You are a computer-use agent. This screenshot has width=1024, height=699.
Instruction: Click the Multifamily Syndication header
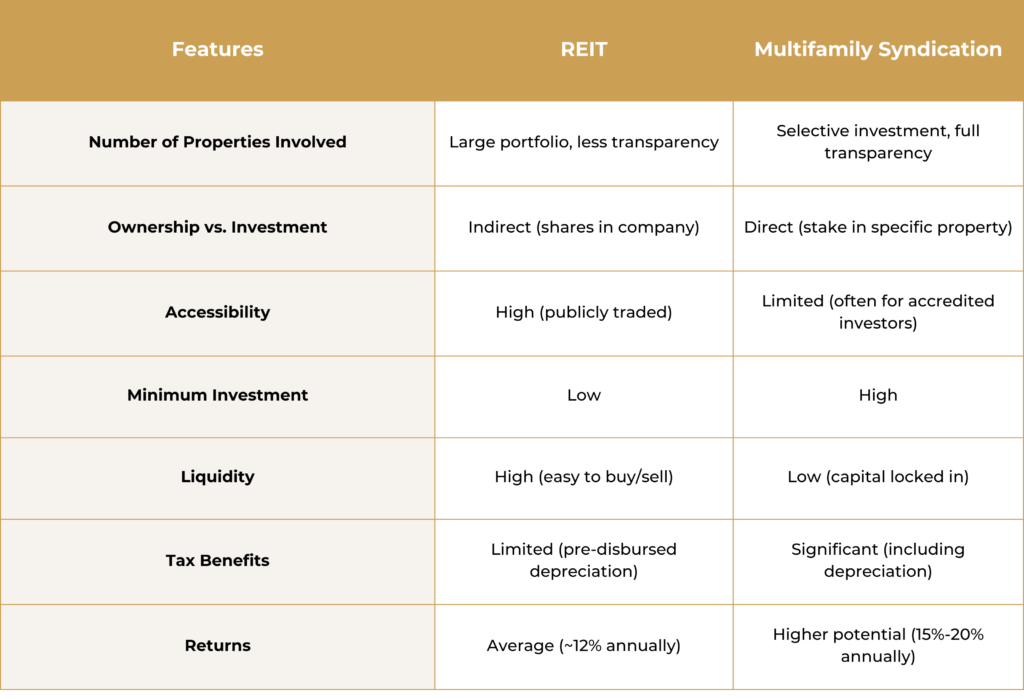coord(878,50)
